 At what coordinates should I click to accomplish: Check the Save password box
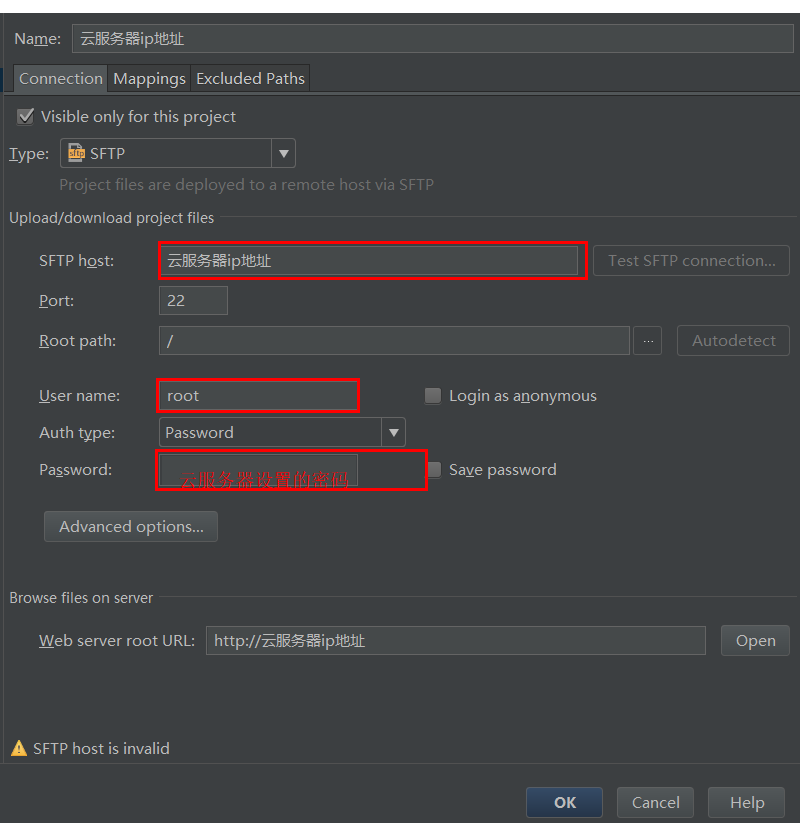[434, 469]
